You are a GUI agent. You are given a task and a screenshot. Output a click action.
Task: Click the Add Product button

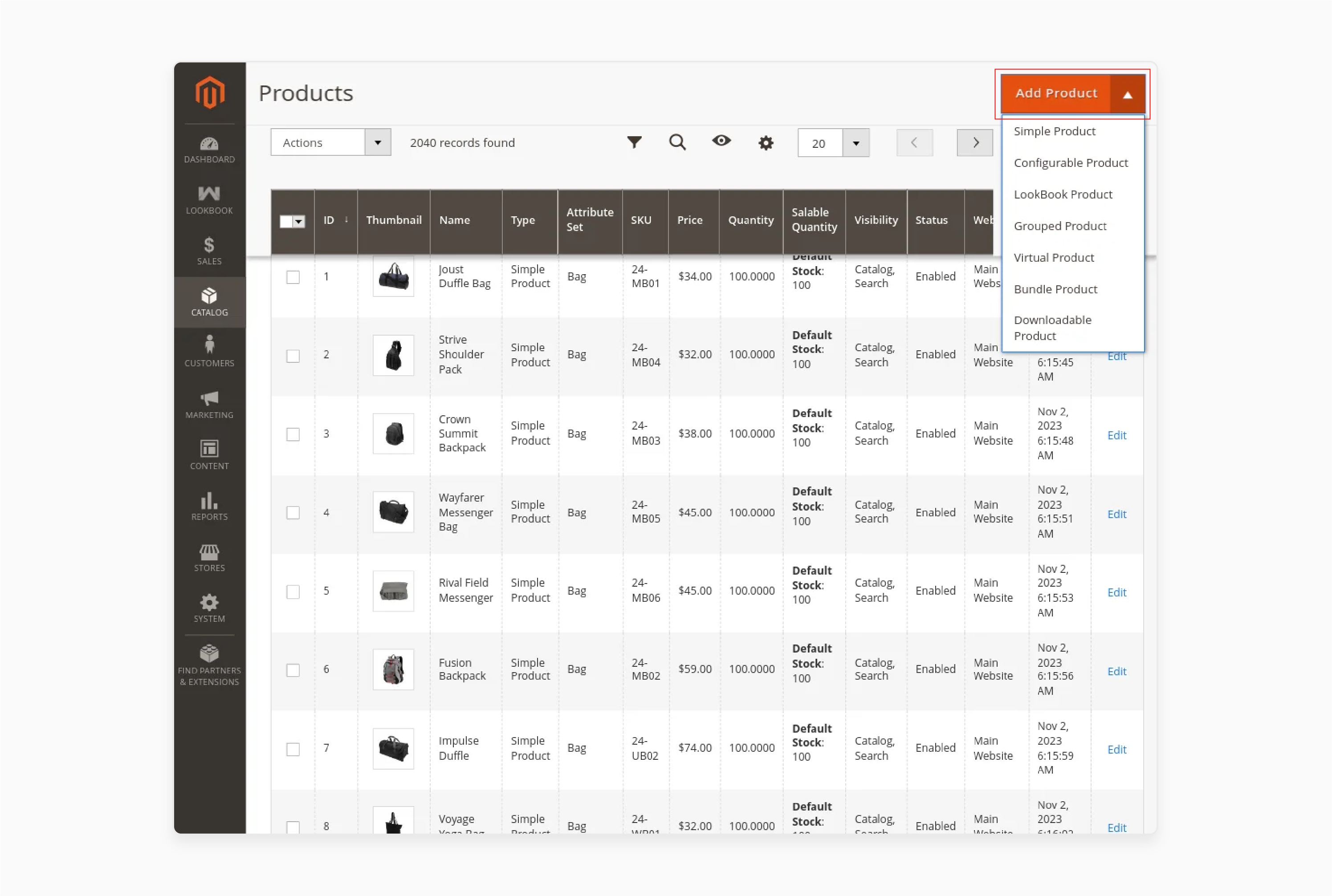click(x=1055, y=94)
